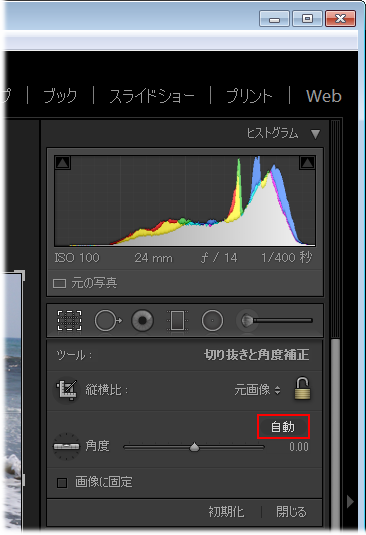Click the angle value 0.00 field
Viewport: 366px width, 535px height.
(x=299, y=447)
